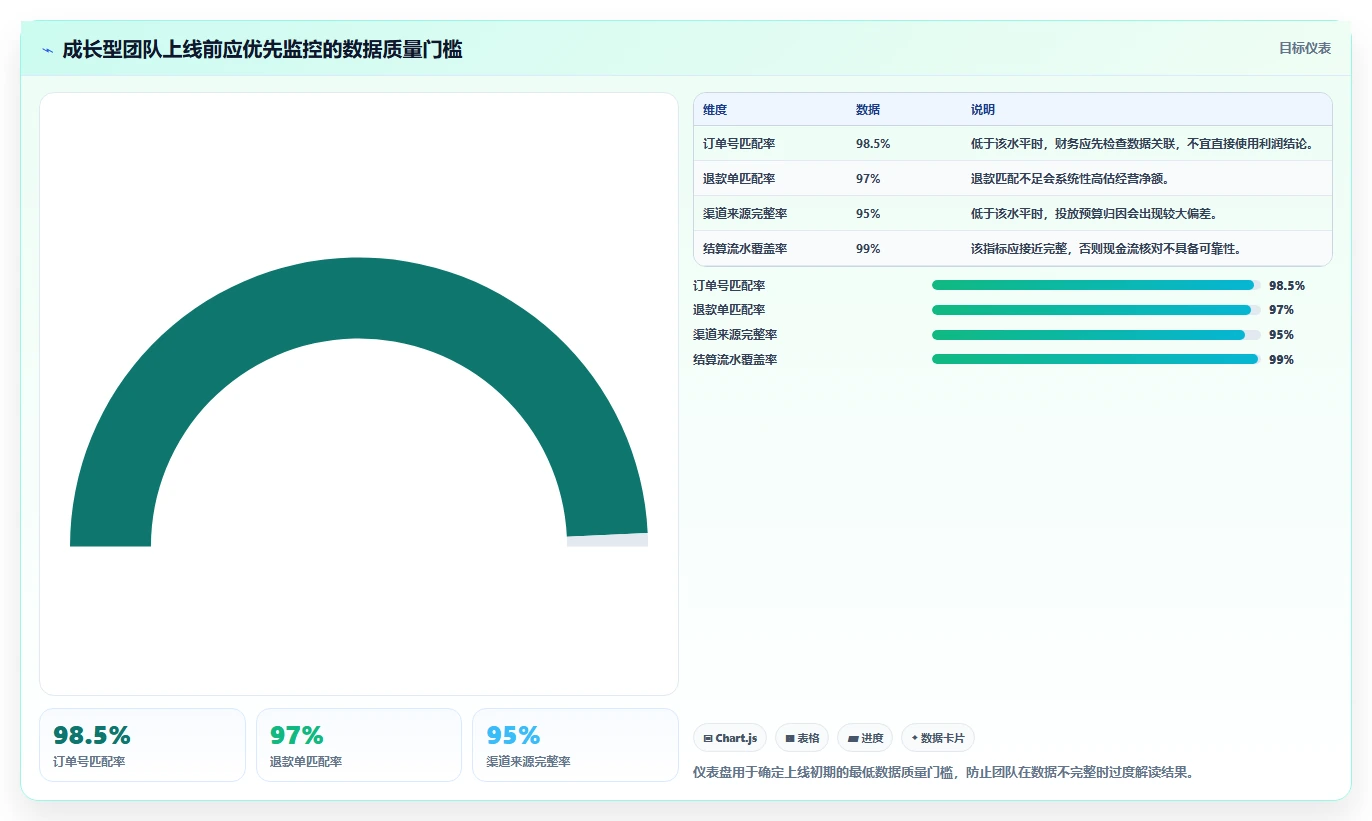Open the 97% 退款单匹配率 stat card
This screenshot has height=821, width=1372.
359,745
